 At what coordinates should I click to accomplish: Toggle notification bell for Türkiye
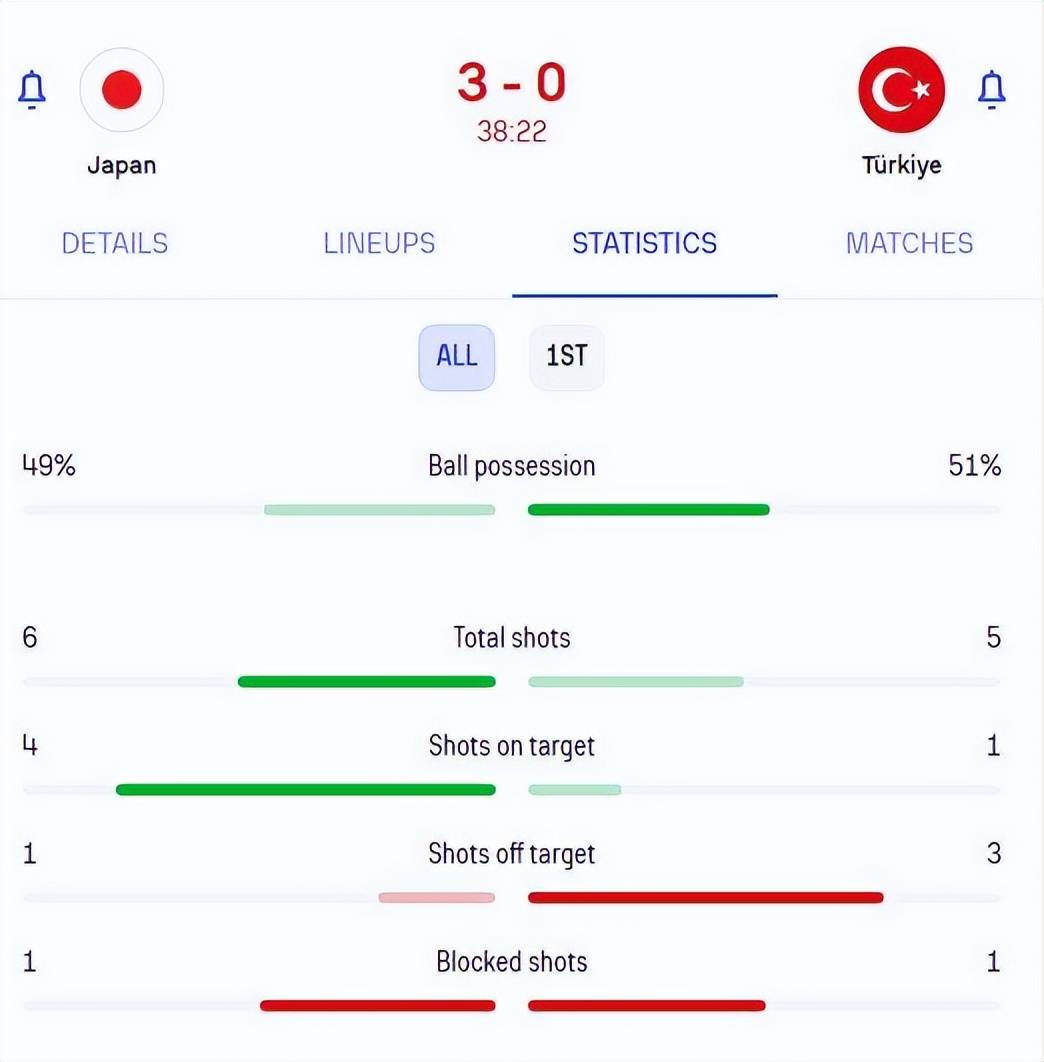991,89
